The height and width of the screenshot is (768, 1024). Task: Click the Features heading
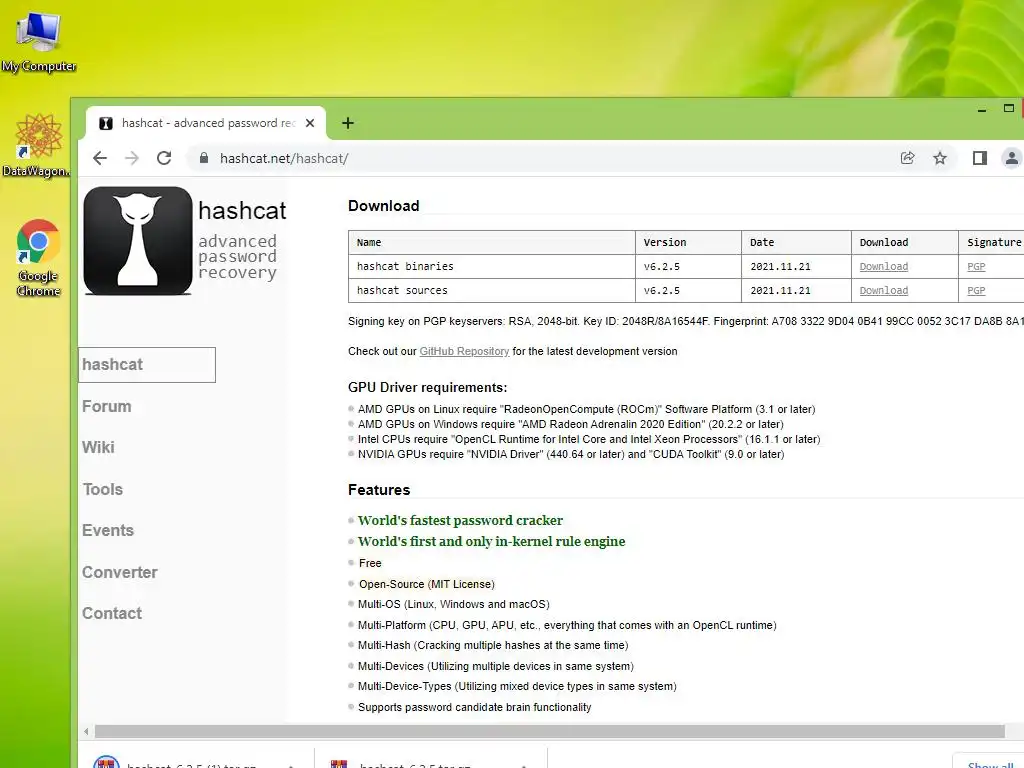click(x=379, y=490)
